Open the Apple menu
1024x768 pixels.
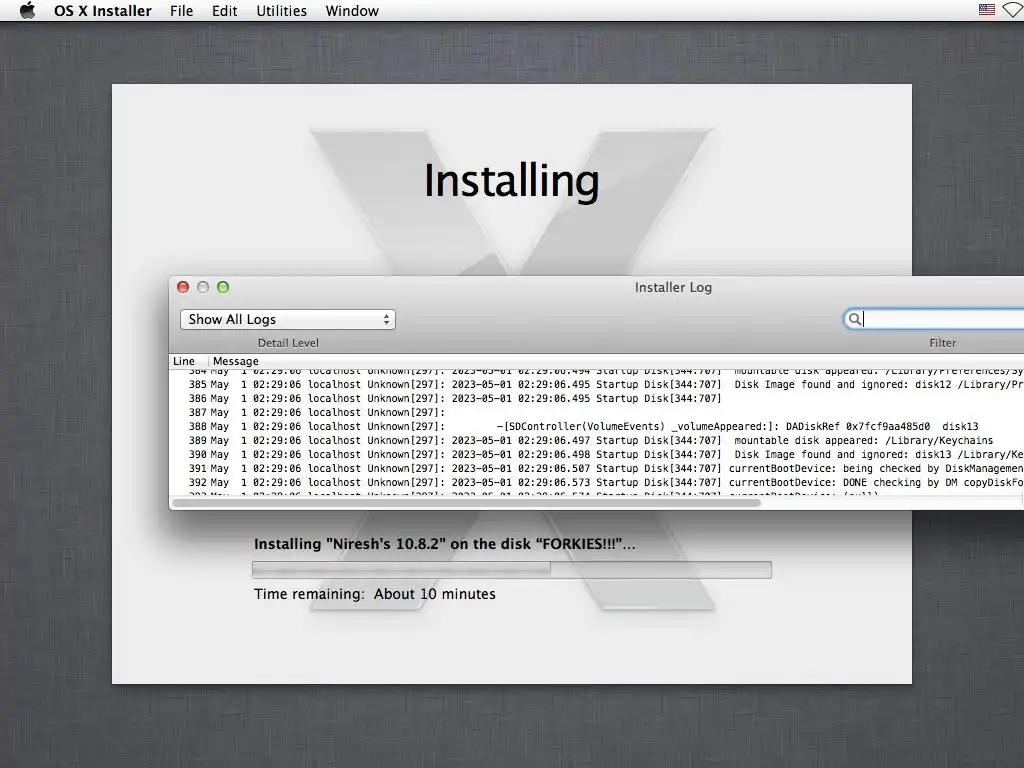[x=27, y=10]
